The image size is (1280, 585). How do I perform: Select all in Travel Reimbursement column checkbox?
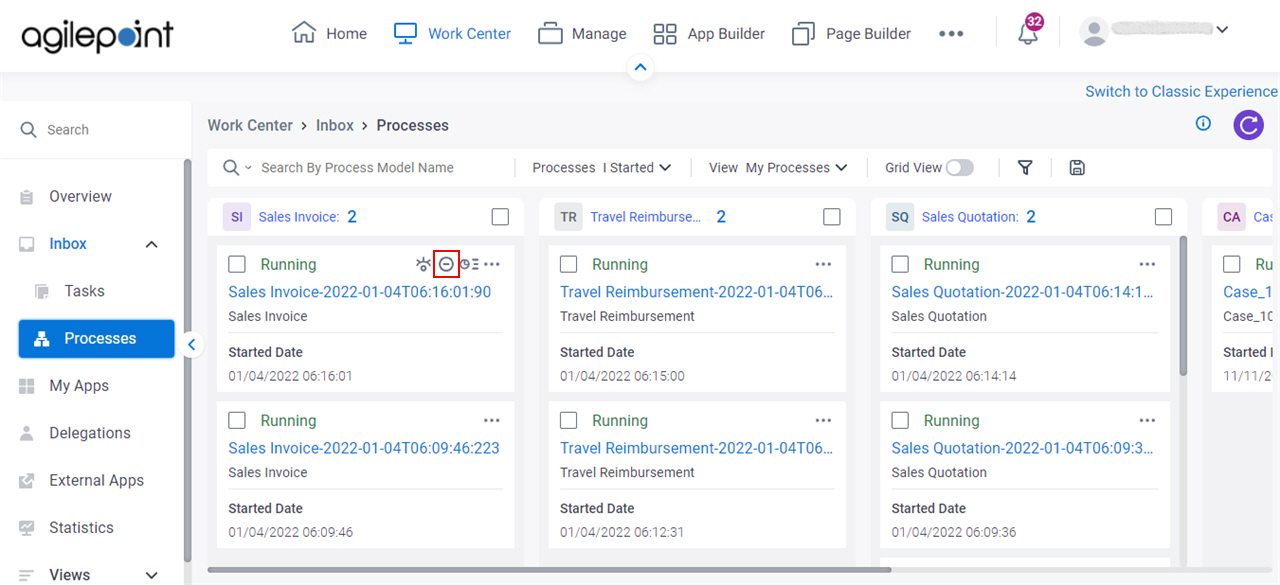[832, 217]
